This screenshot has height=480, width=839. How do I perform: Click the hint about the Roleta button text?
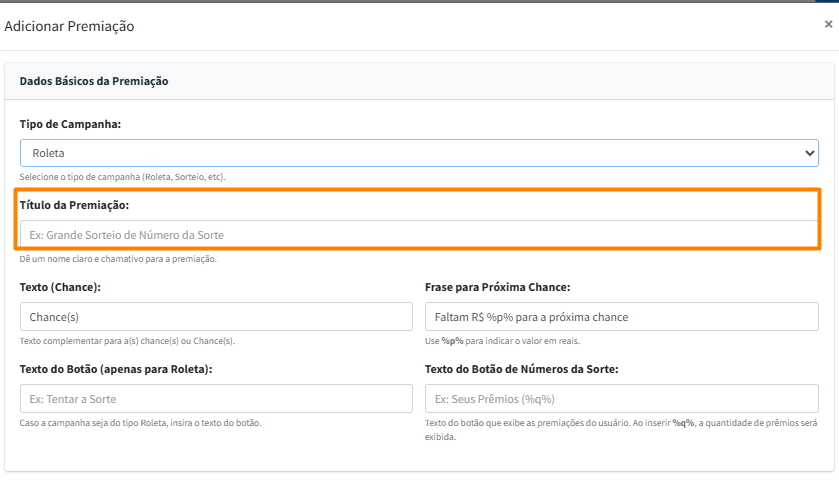pos(140,423)
